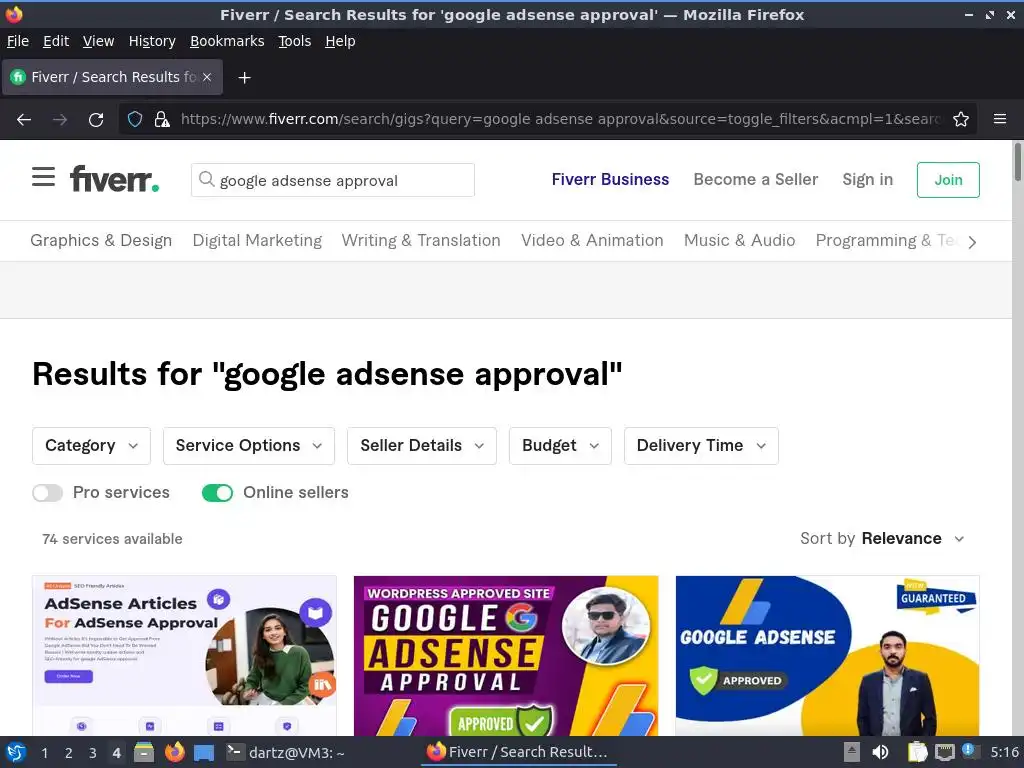
Task: Click the clipboard tray icon
Action: [x=918, y=752]
